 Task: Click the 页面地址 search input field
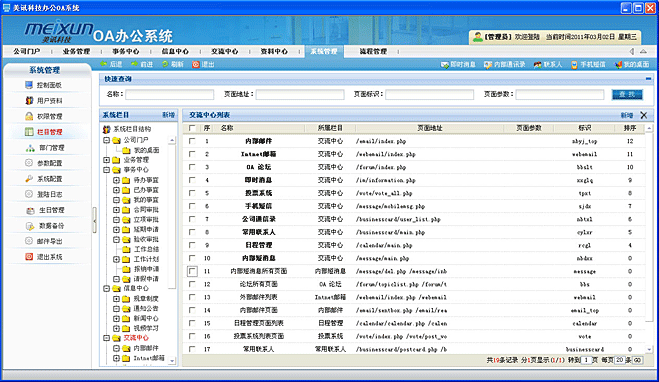click(x=300, y=95)
